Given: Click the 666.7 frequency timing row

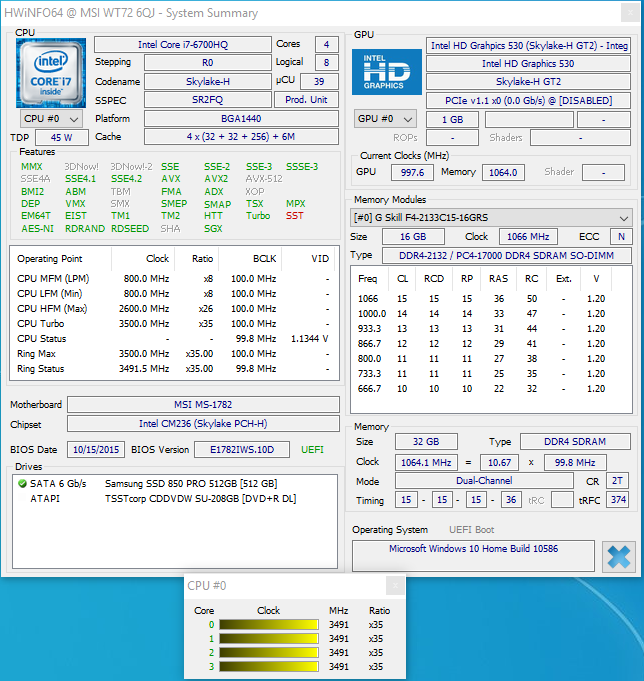Looking at the screenshot, I should pyautogui.click(x=491, y=388).
